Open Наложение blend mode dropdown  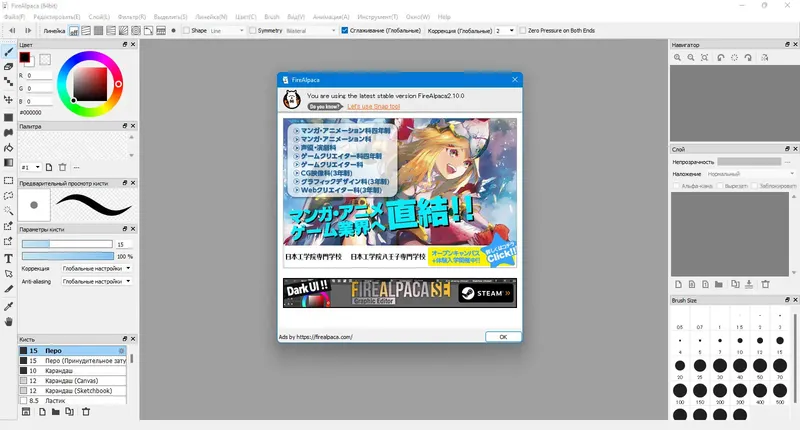[x=751, y=174]
